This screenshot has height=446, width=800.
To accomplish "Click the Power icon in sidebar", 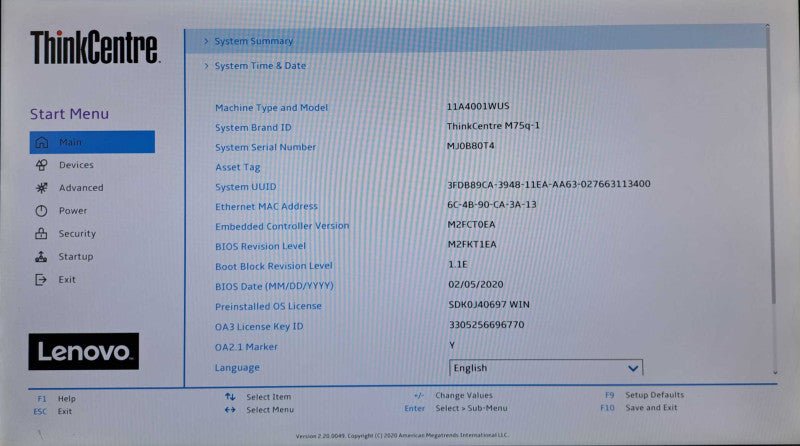I will [x=41, y=211].
